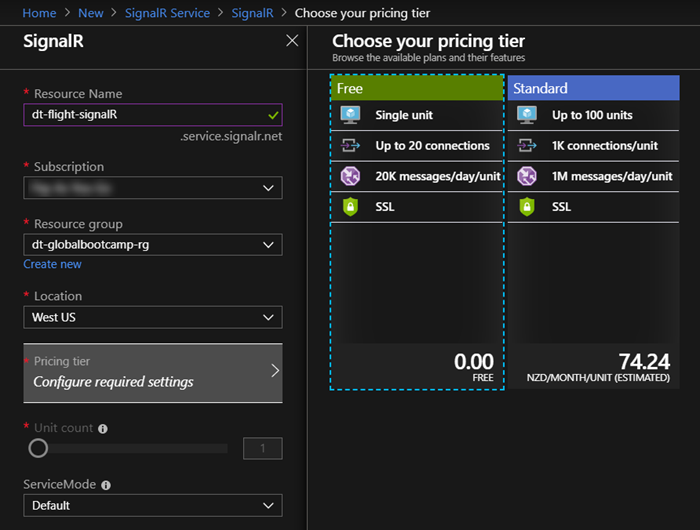Click the SignalR breadcrumb link
This screenshot has height=530, width=700.
tap(252, 13)
